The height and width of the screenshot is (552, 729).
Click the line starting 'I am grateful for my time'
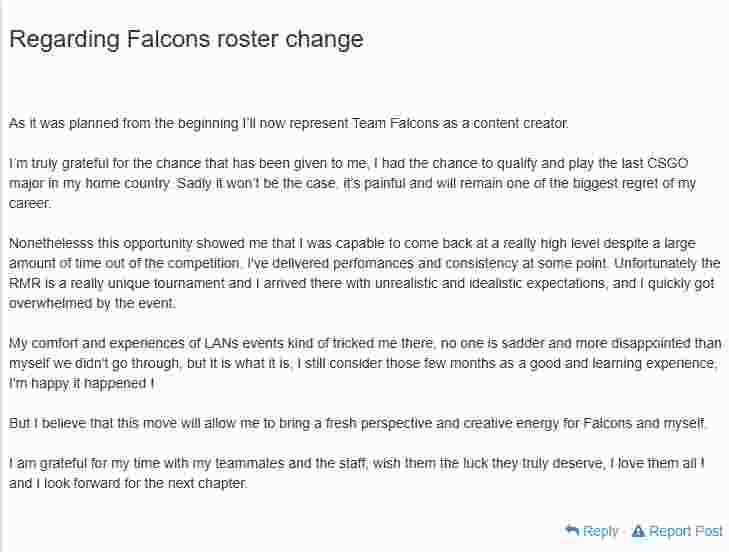(x=357, y=463)
